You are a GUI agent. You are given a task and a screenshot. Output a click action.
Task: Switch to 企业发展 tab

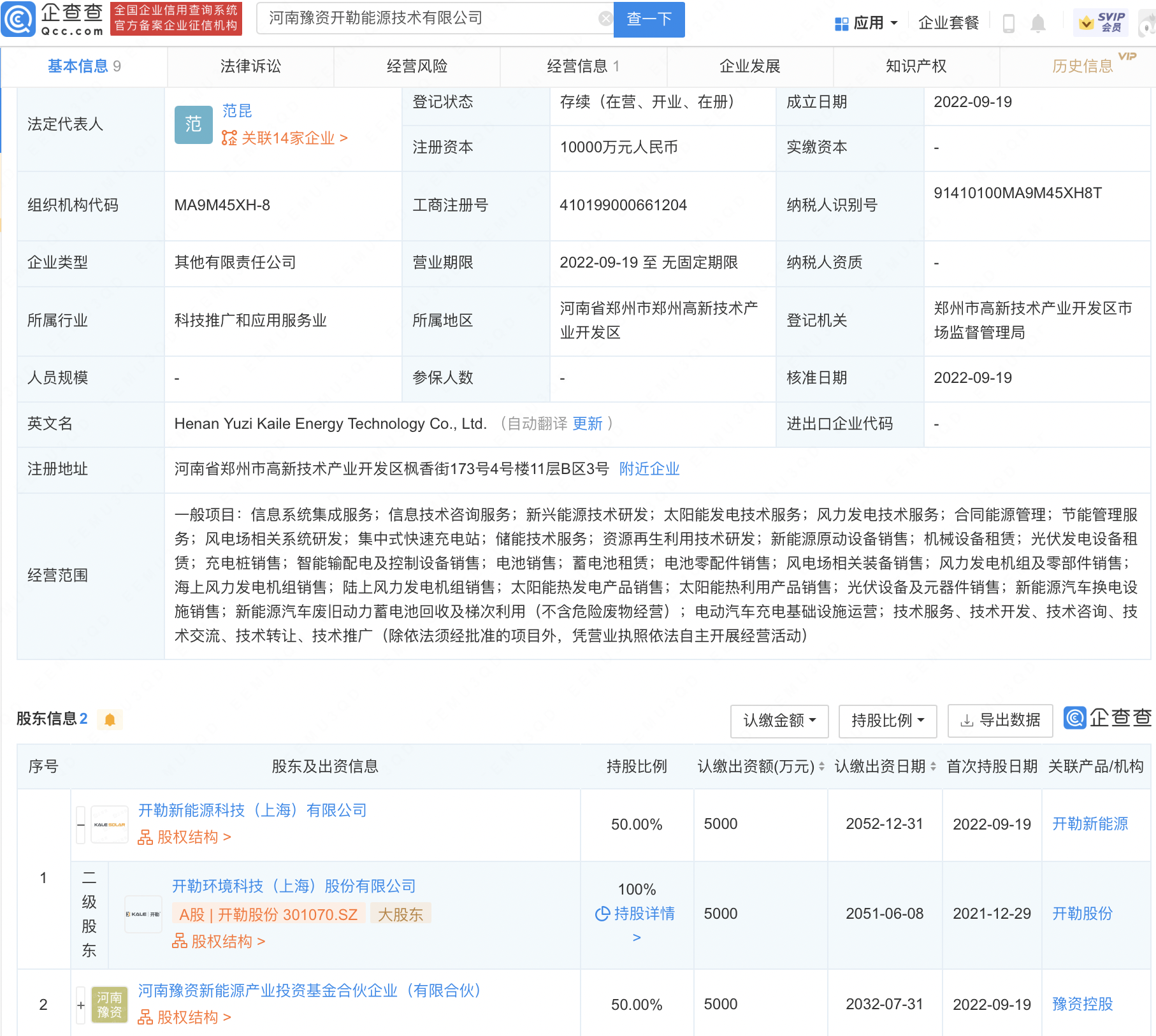(749, 66)
